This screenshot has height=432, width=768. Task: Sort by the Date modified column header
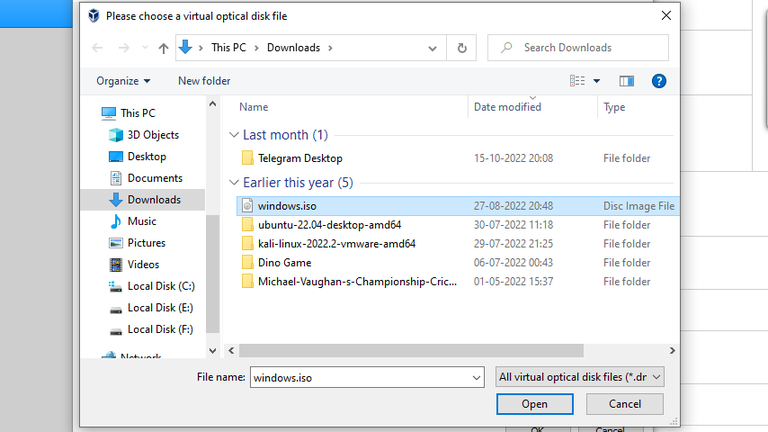coord(507,107)
